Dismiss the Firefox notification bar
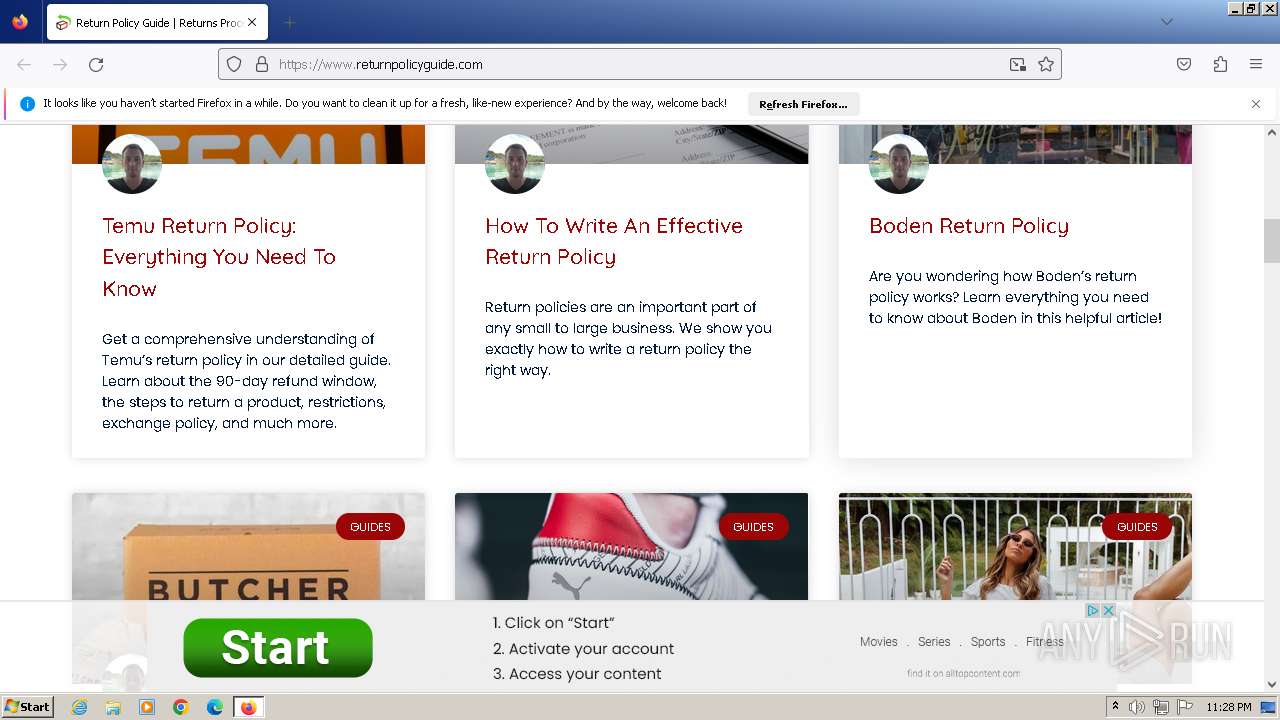The height and width of the screenshot is (720, 1280). [x=1256, y=104]
